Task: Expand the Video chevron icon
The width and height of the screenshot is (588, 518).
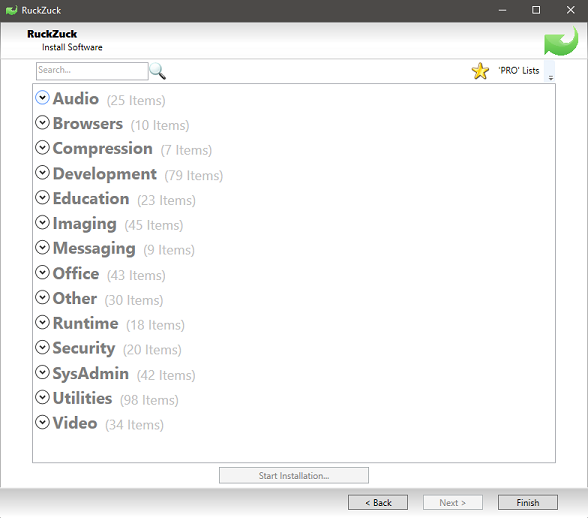Action: [x=42, y=422]
